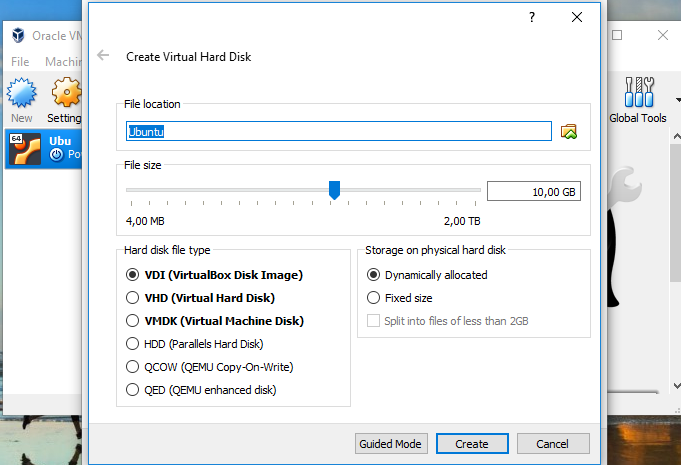Select QCOW (QEMU Copy-On-Write) type
This screenshot has width=681, height=465.
(x=209, y=367)
